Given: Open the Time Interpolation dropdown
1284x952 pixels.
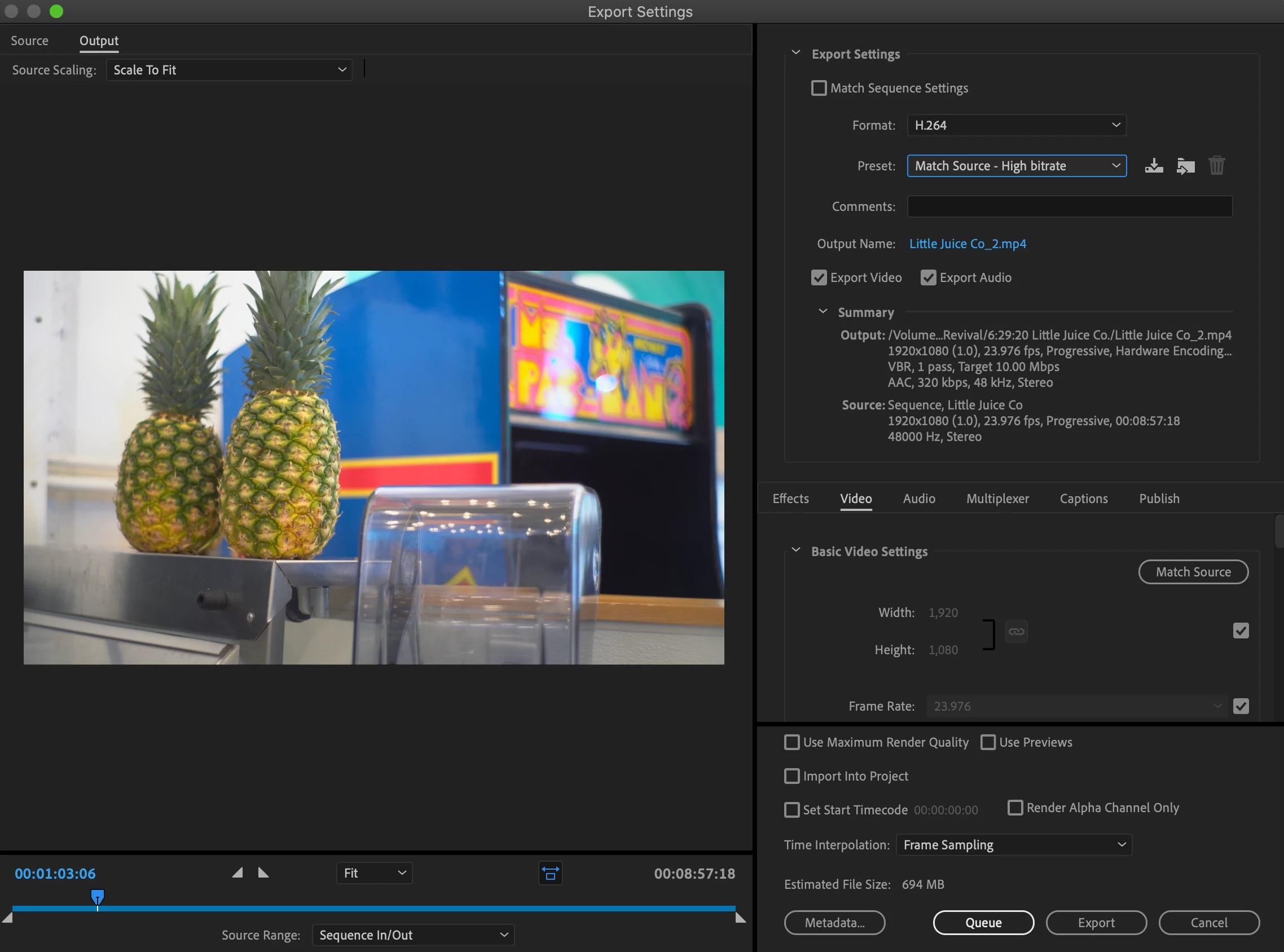Looking at the screenshot, I should 1014,845.
